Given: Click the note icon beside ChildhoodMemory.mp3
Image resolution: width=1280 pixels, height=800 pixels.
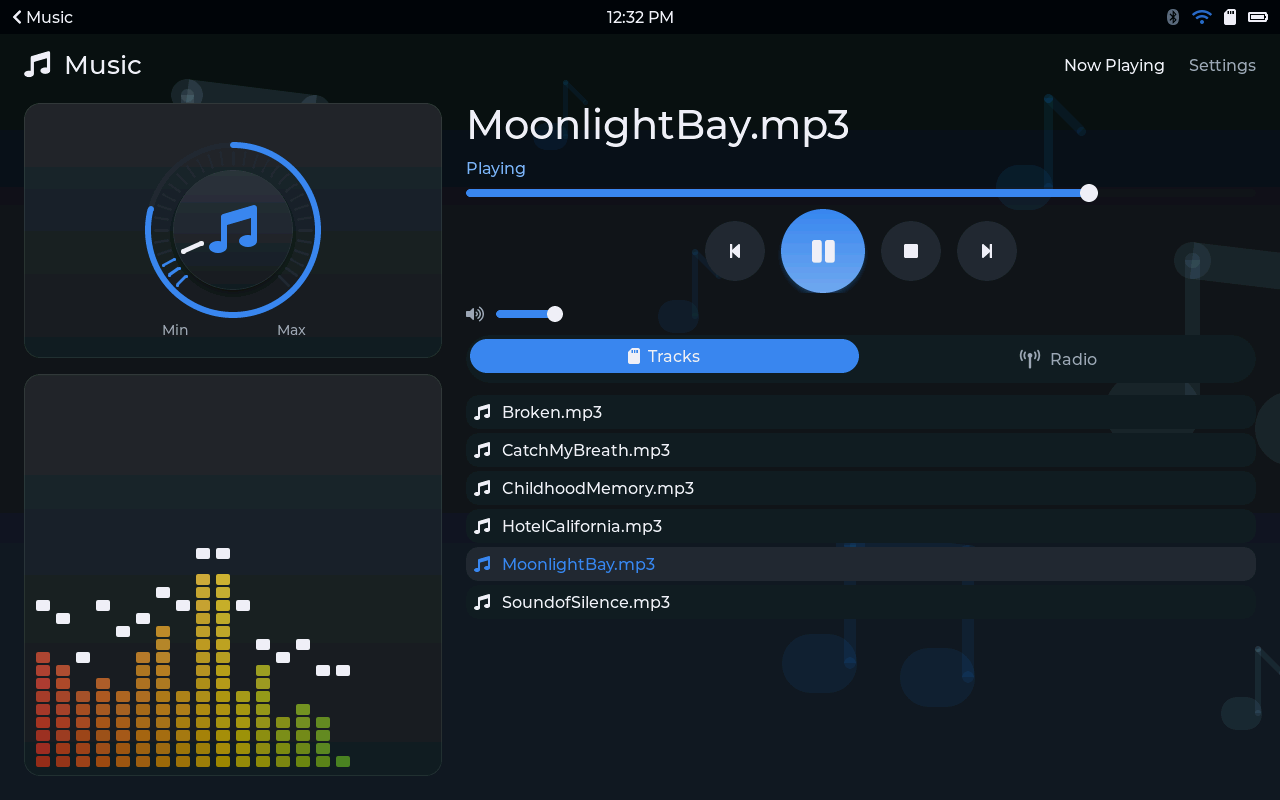Looking at the screenshot, I should coord(482,488).
